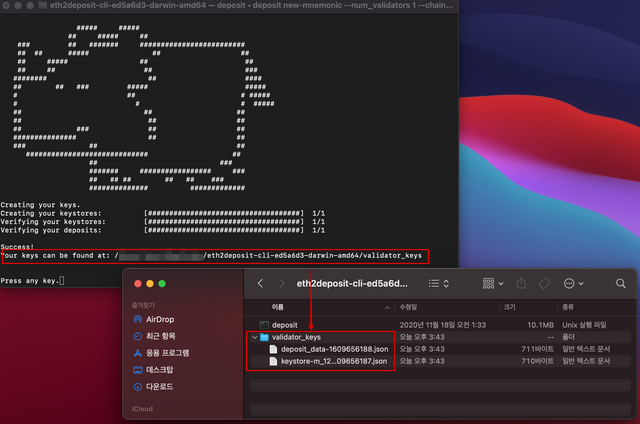Select AirDrop in the Finder sidebar
Viewport: 640px width, 424px height.
(x=160, y=319)
